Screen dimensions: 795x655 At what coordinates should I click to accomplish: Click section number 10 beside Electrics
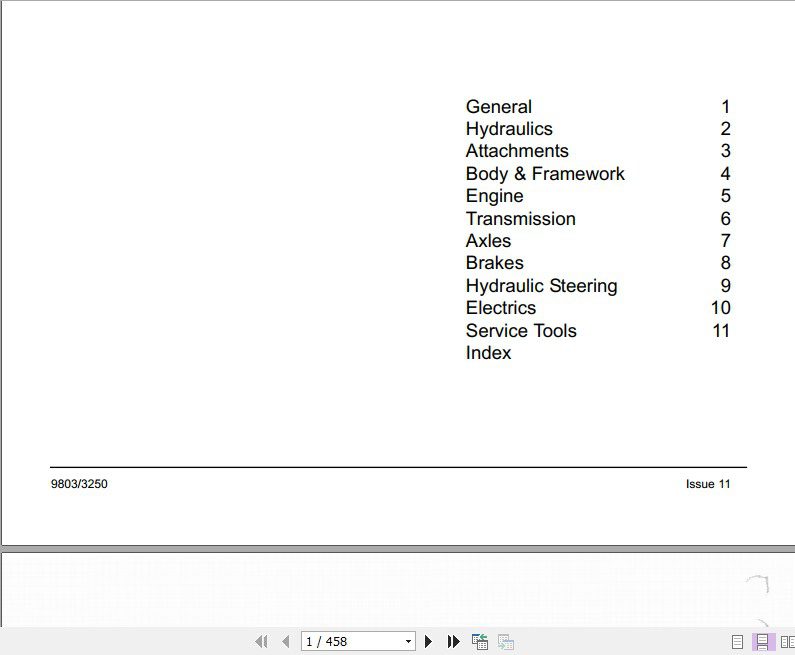click(720, 308)
